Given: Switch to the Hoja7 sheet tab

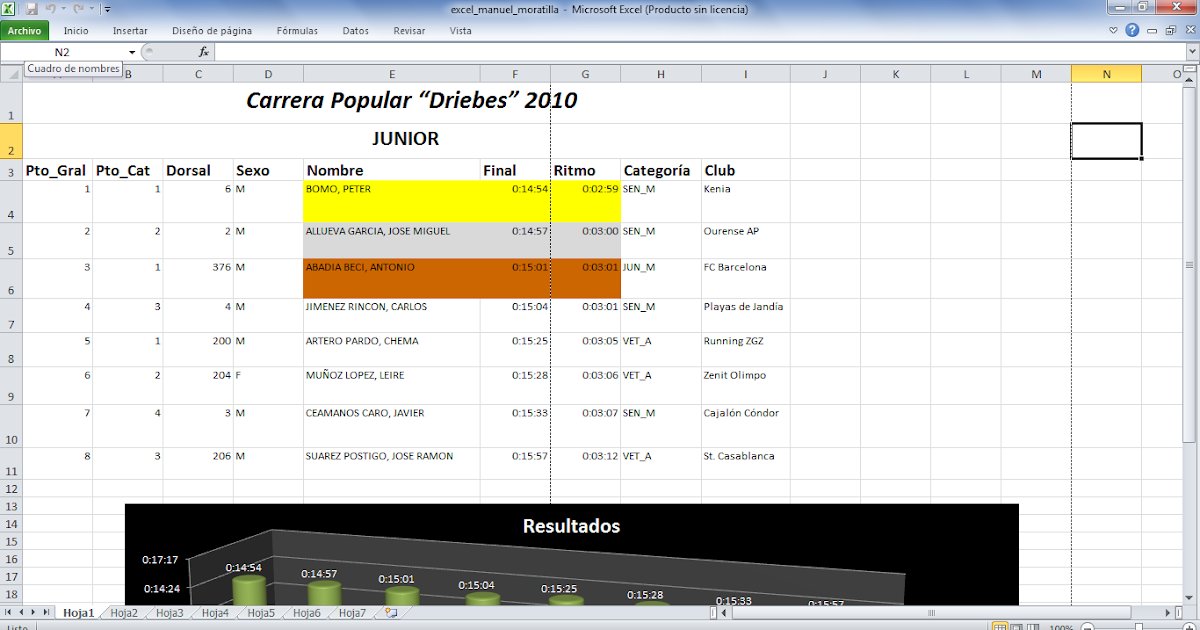Looking at the screenshot, I should [x=353, y=613].
